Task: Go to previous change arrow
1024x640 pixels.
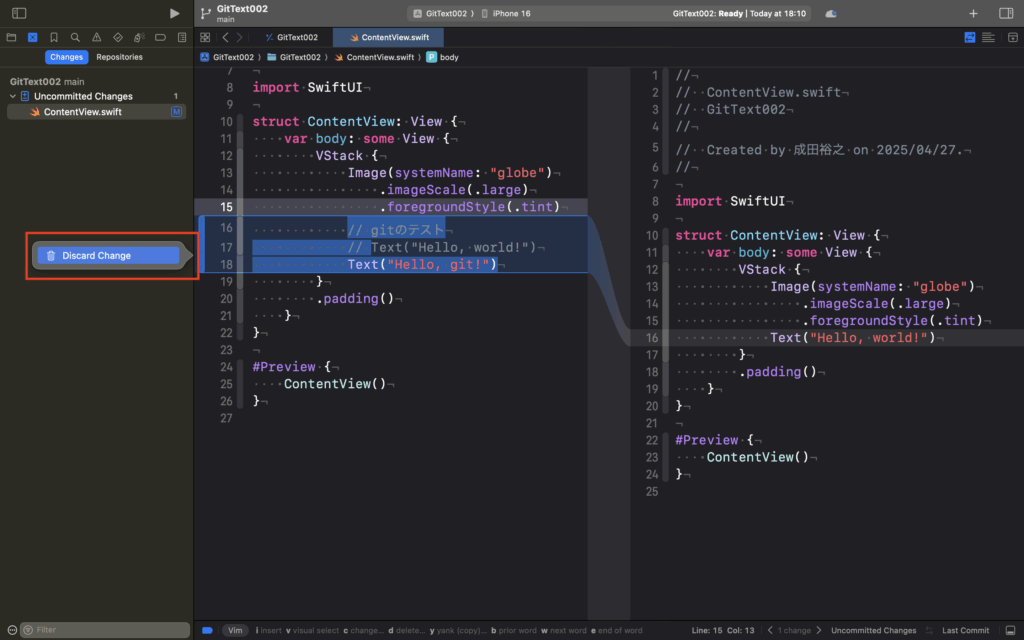Action: click(x=770, y=630)
